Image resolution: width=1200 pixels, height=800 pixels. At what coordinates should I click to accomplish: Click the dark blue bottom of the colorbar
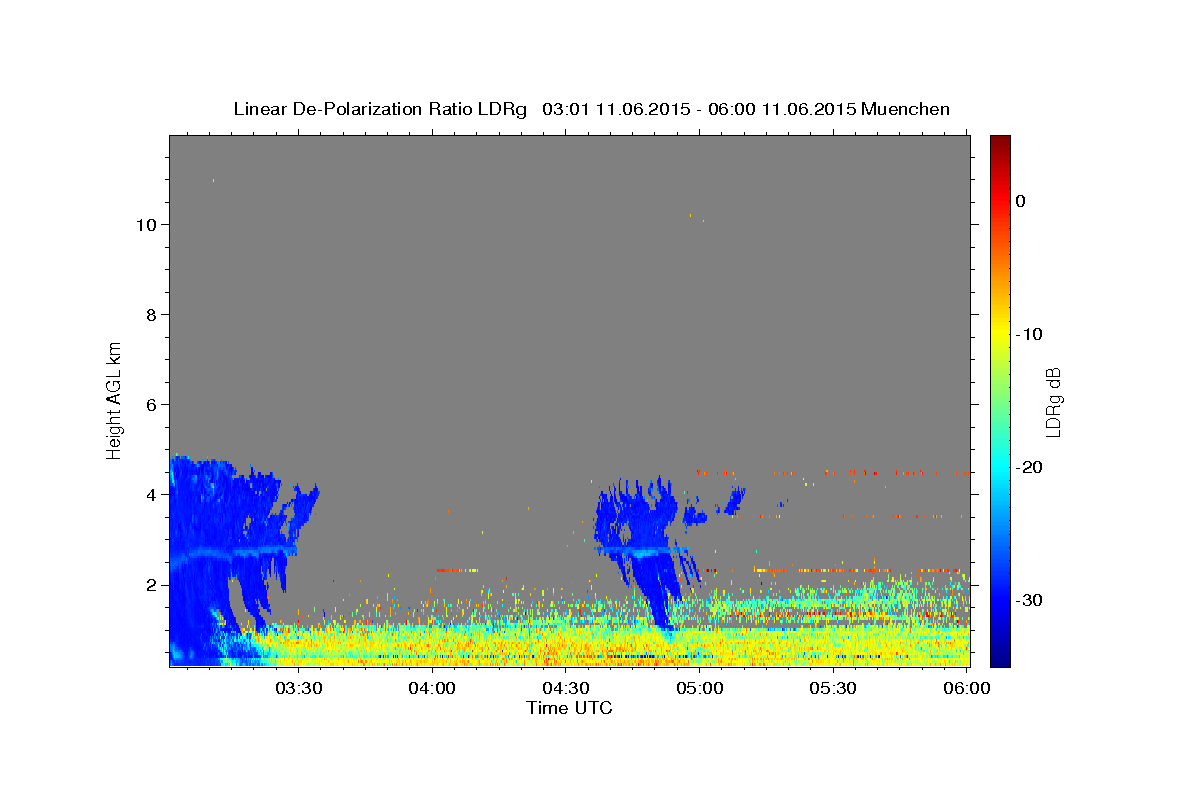(x=1000, y=655)
